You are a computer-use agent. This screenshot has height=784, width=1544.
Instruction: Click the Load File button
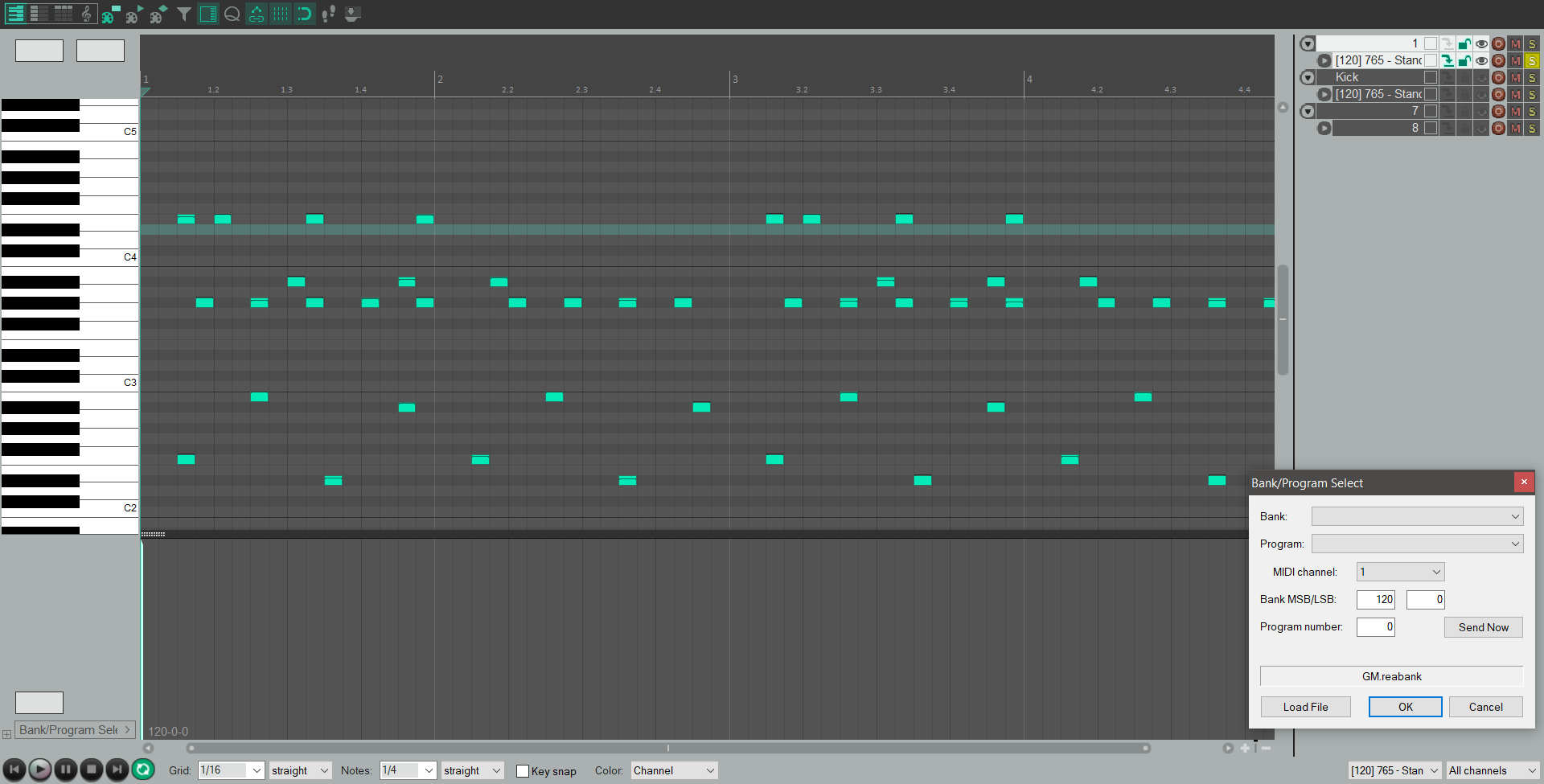1305,707
